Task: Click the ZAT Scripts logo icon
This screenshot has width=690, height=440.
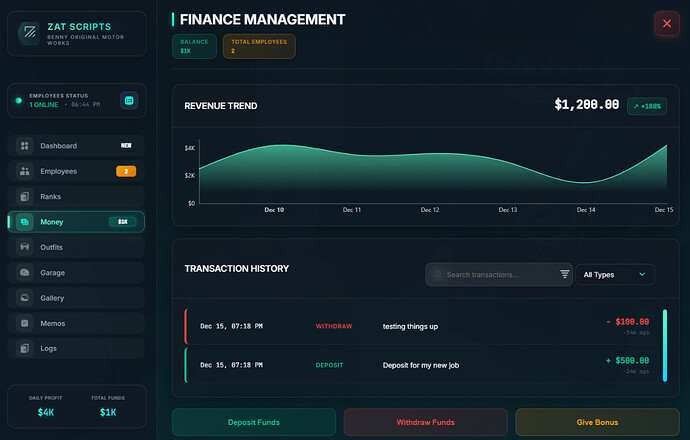Action: [29, 32]
